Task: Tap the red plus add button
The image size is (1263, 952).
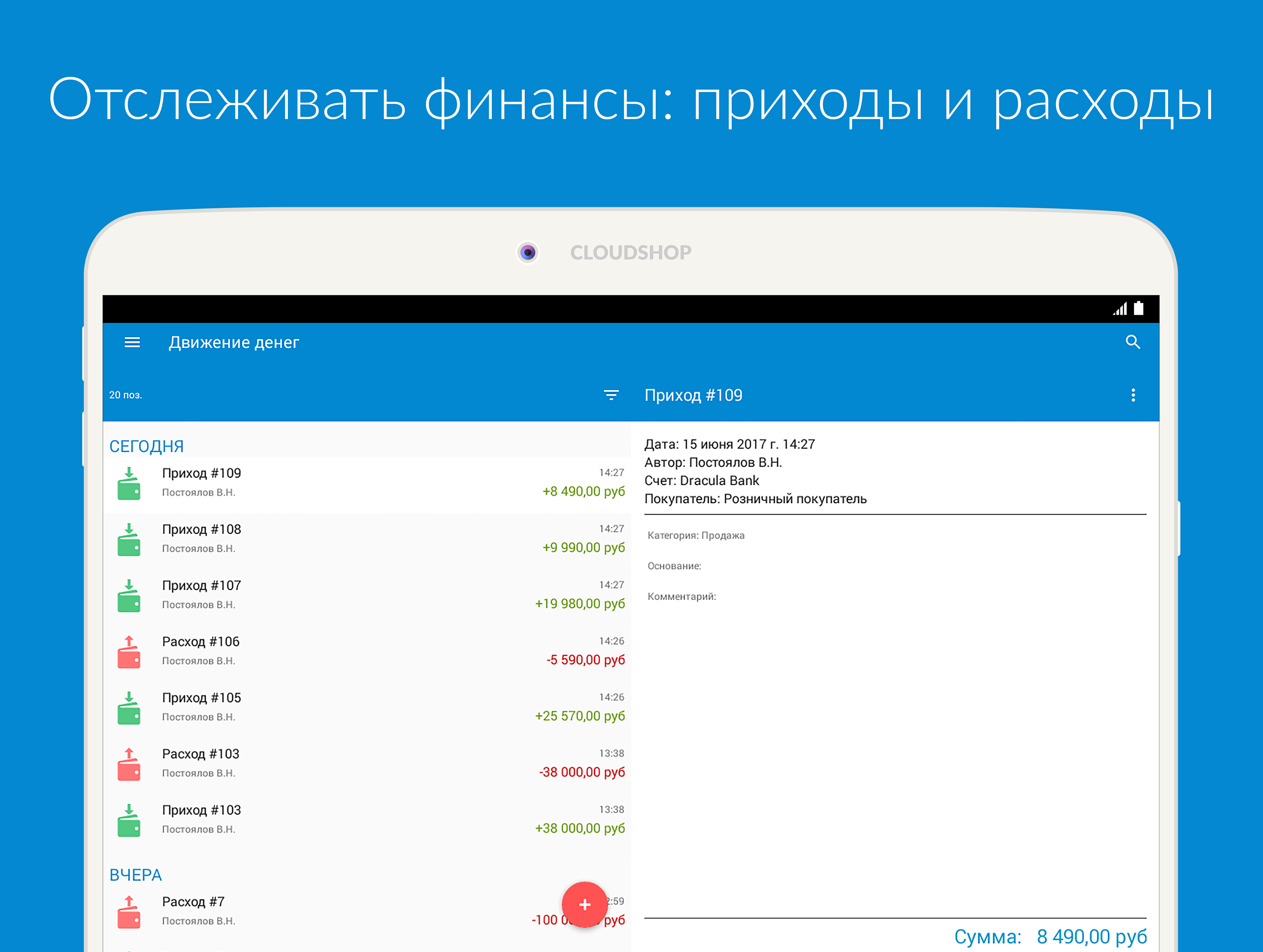Action: [x=584, y=905]
